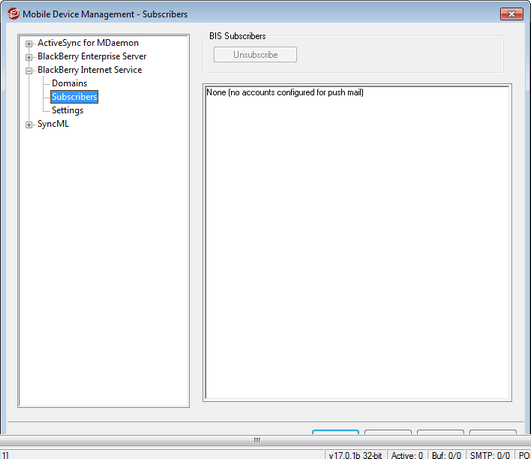The image size is (531, 459).
Task: Select the Subscribers tree item
Action: [x=74, y=97]
